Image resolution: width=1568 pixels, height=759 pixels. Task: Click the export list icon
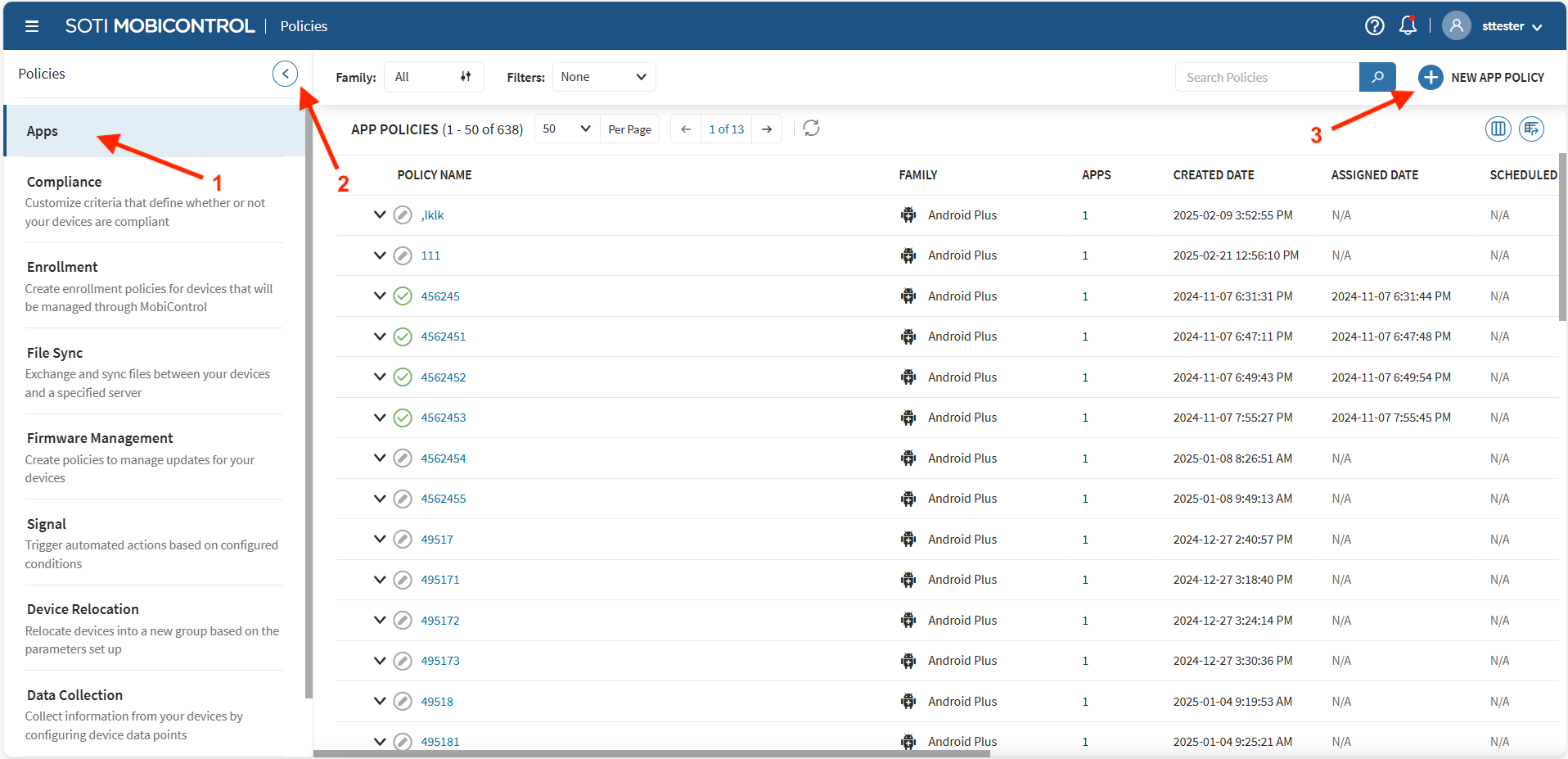(x=1531, y=129)
